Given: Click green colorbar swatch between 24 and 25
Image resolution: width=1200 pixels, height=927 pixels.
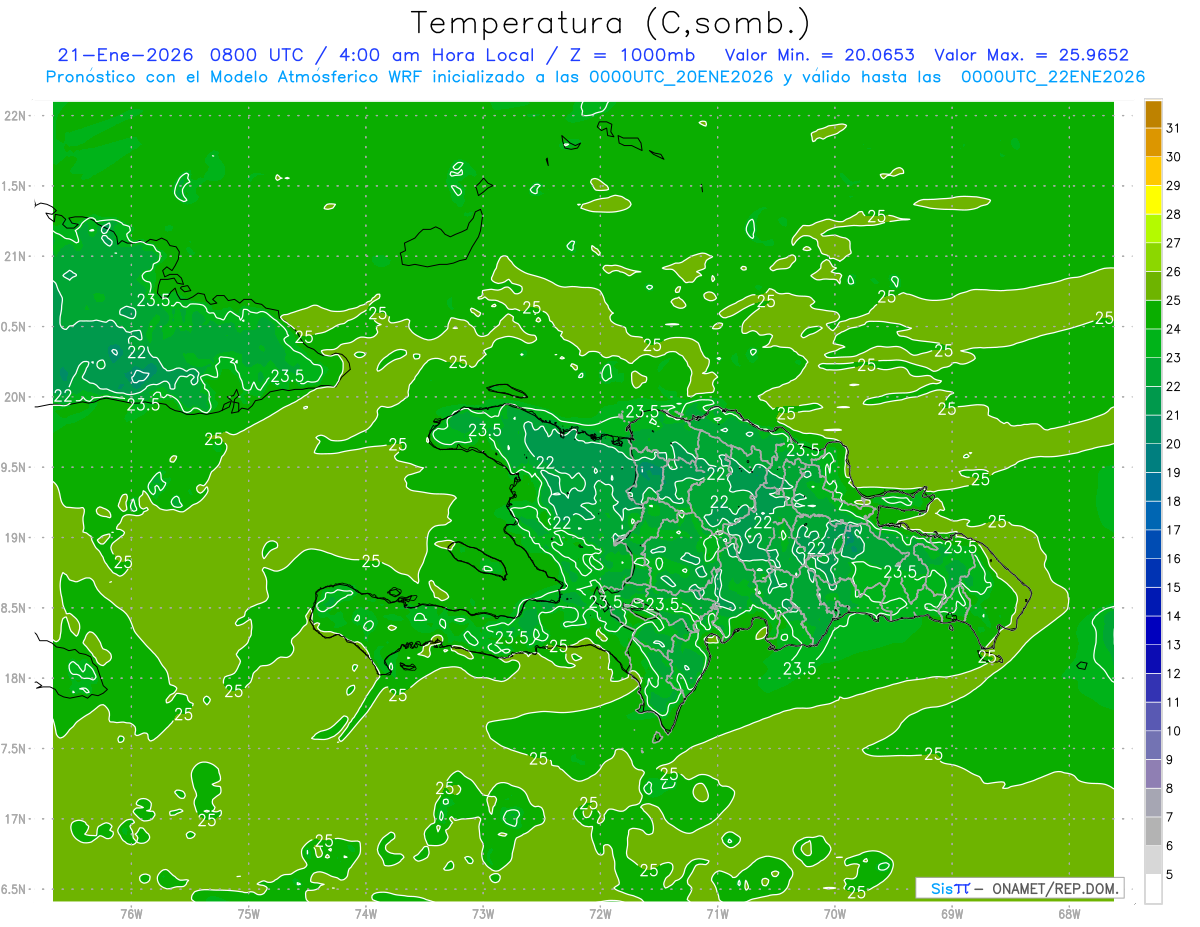Looking at the screenshot, I should point(1154,316).
